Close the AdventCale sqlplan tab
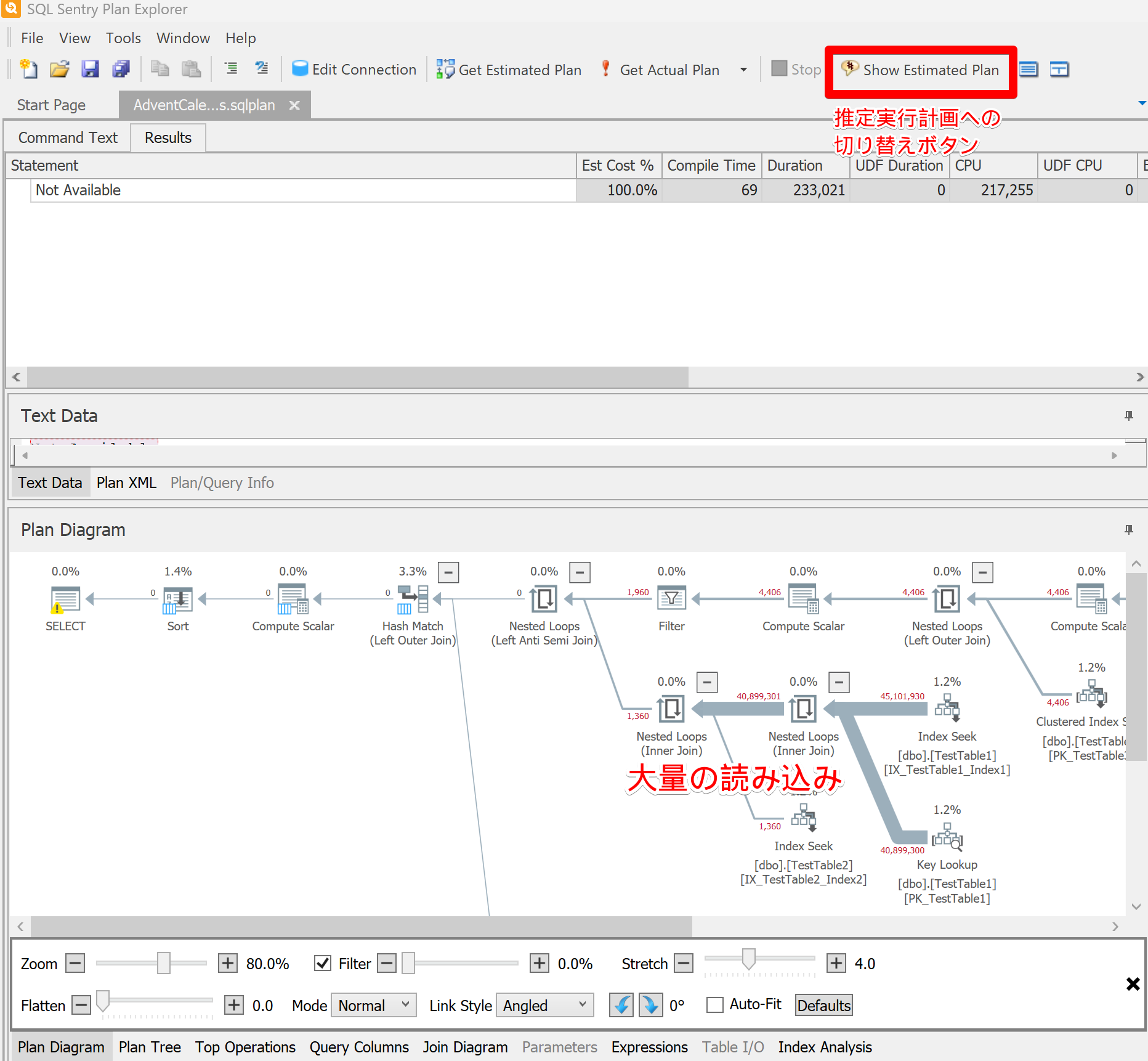Viewport: 1148px width, 1061px height. click(294, 105)
